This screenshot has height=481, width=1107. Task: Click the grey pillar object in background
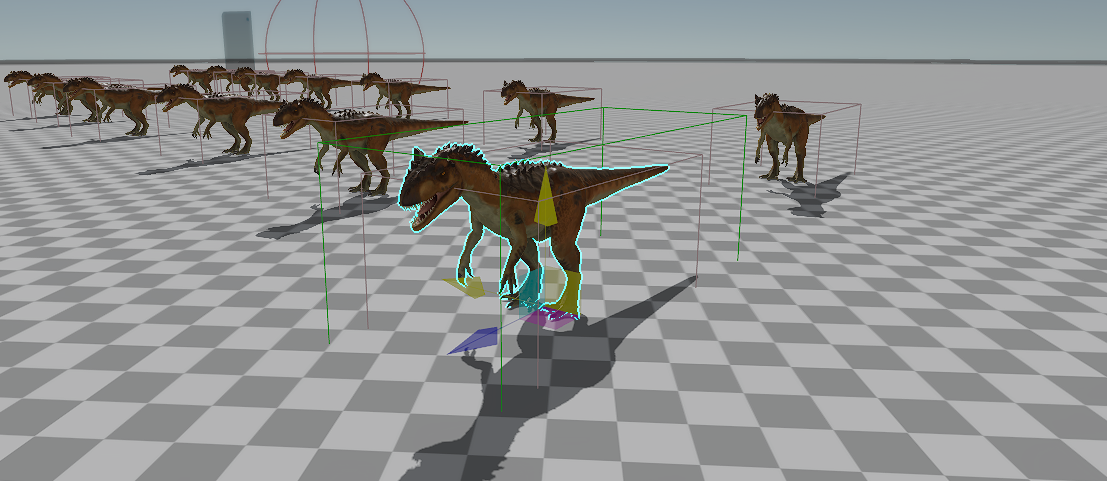pos(238,40)
